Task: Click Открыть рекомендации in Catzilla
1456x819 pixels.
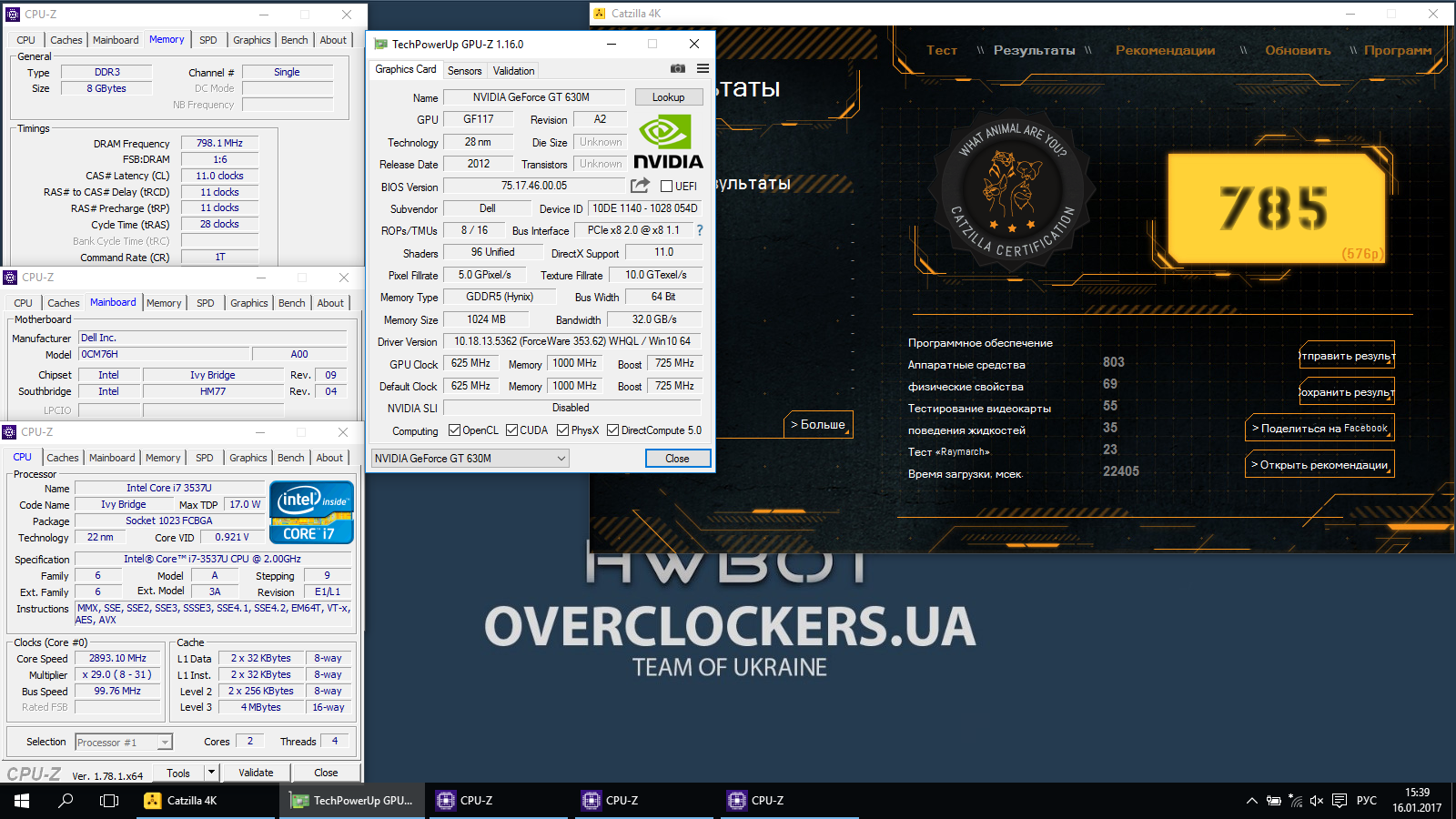Action: [1319, 464]
